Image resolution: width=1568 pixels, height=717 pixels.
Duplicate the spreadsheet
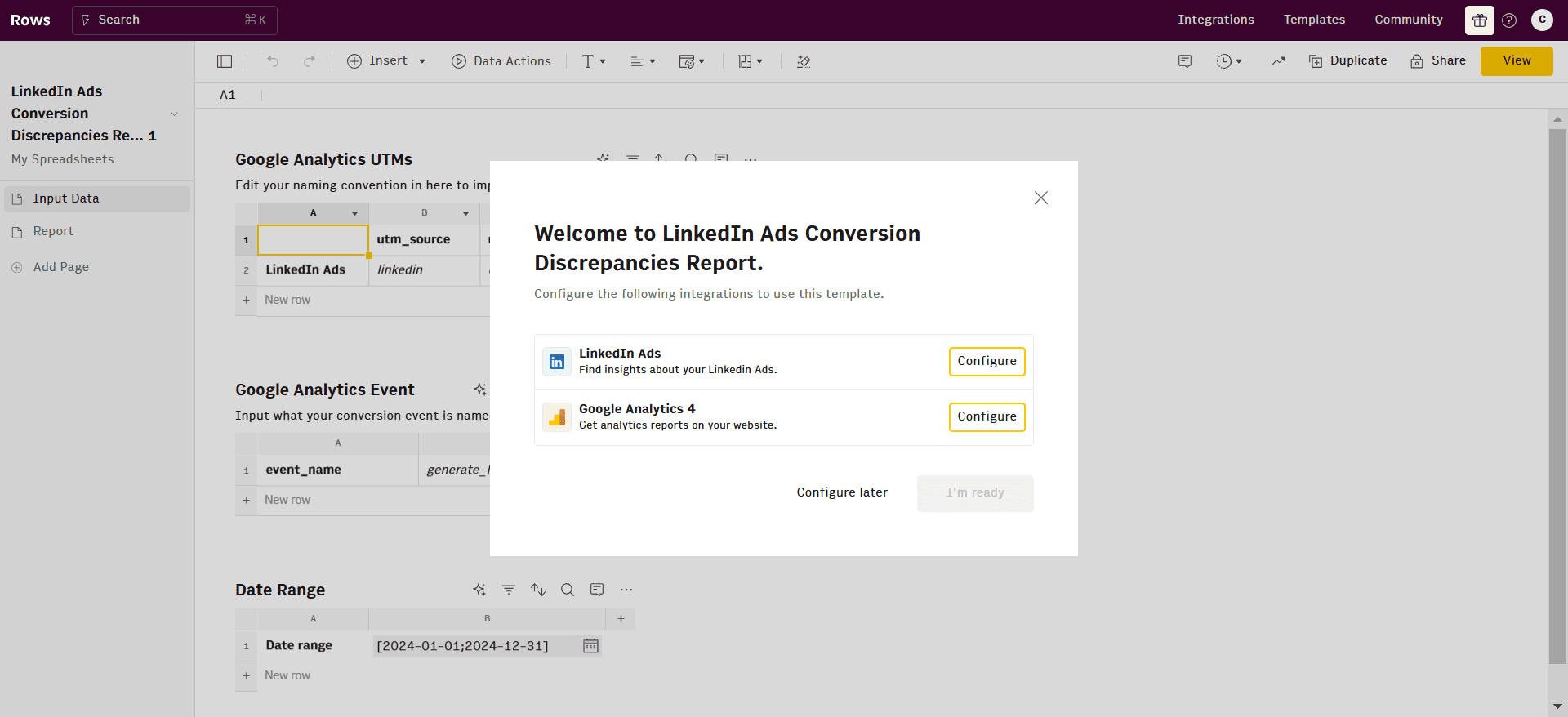click(1348, 61)
